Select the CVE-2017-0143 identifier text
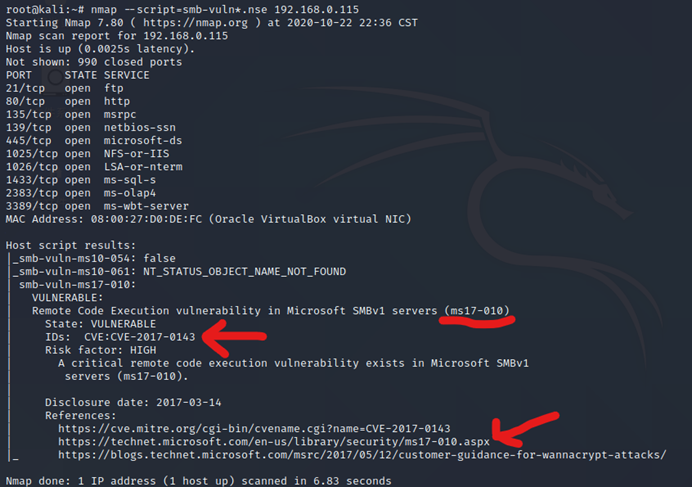The width and height of the screenshot is (692, 487). pyautogui.click(x=139, y=337)
